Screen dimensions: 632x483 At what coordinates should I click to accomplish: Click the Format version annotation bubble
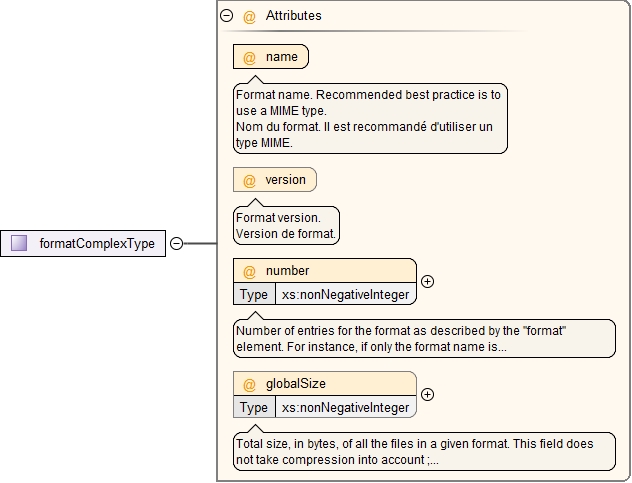point(286,225)
